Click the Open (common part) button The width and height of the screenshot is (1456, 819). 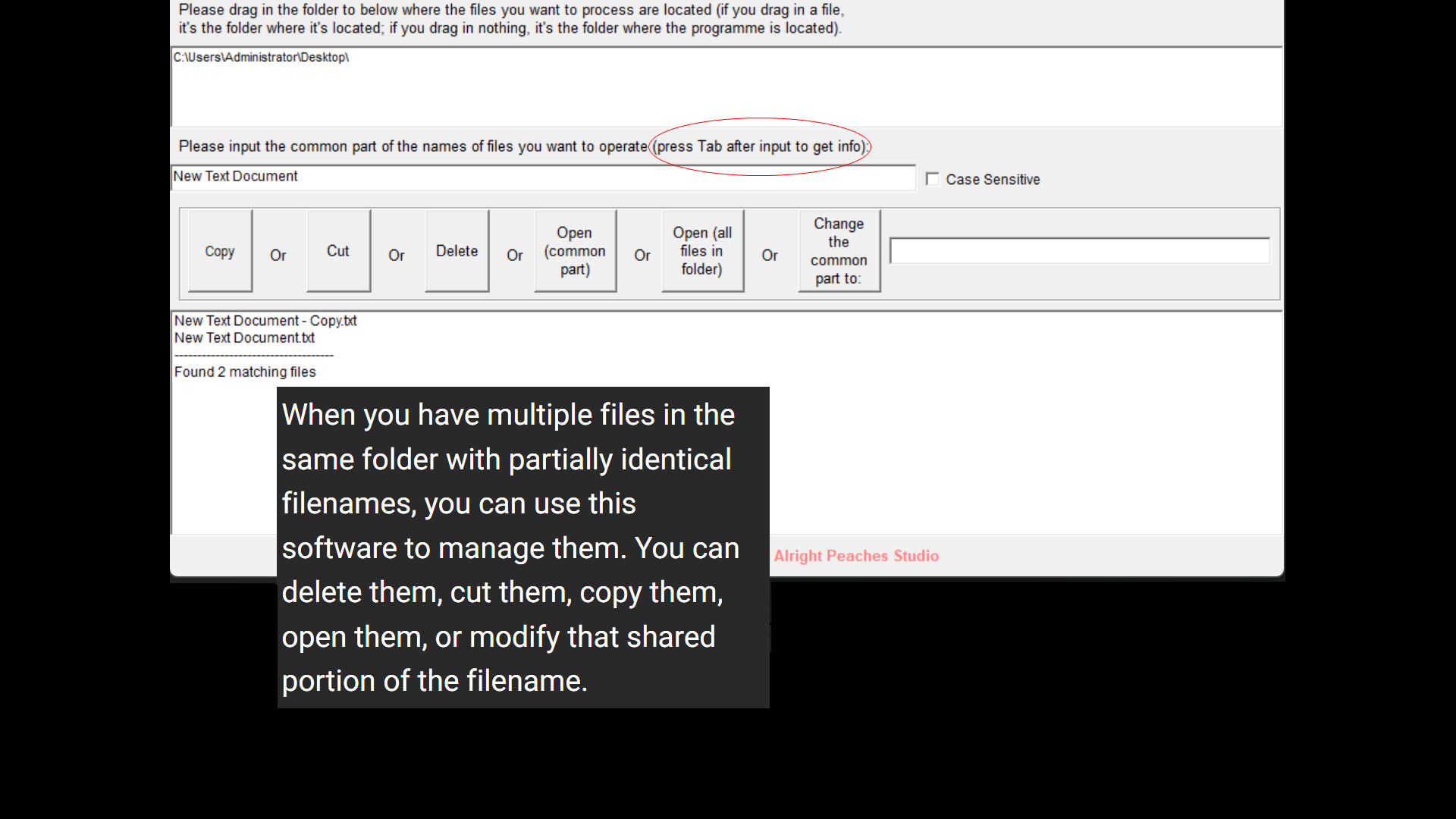pyautogui.click(x=574, y=250)
